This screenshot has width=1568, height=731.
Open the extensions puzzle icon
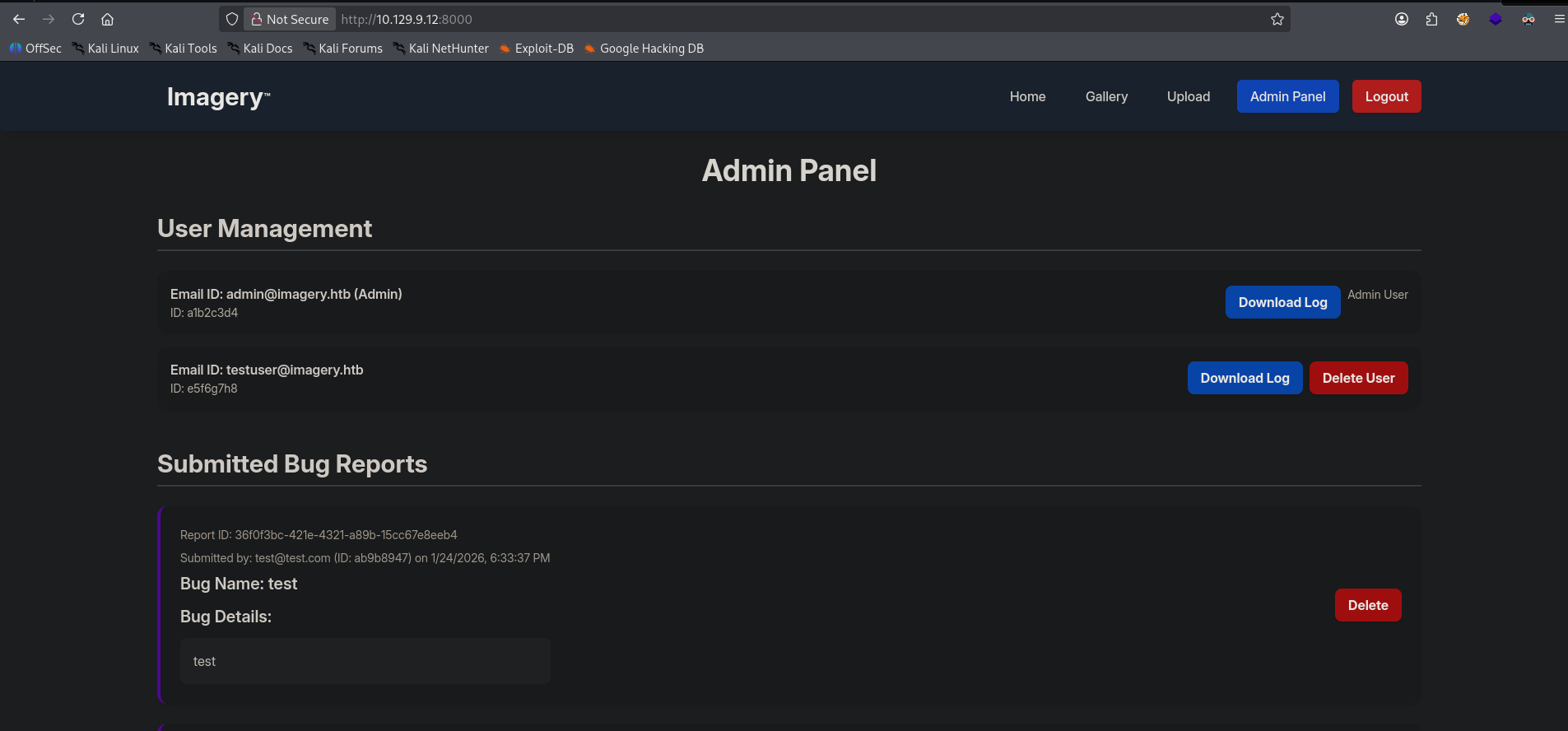coord(1432,19)
